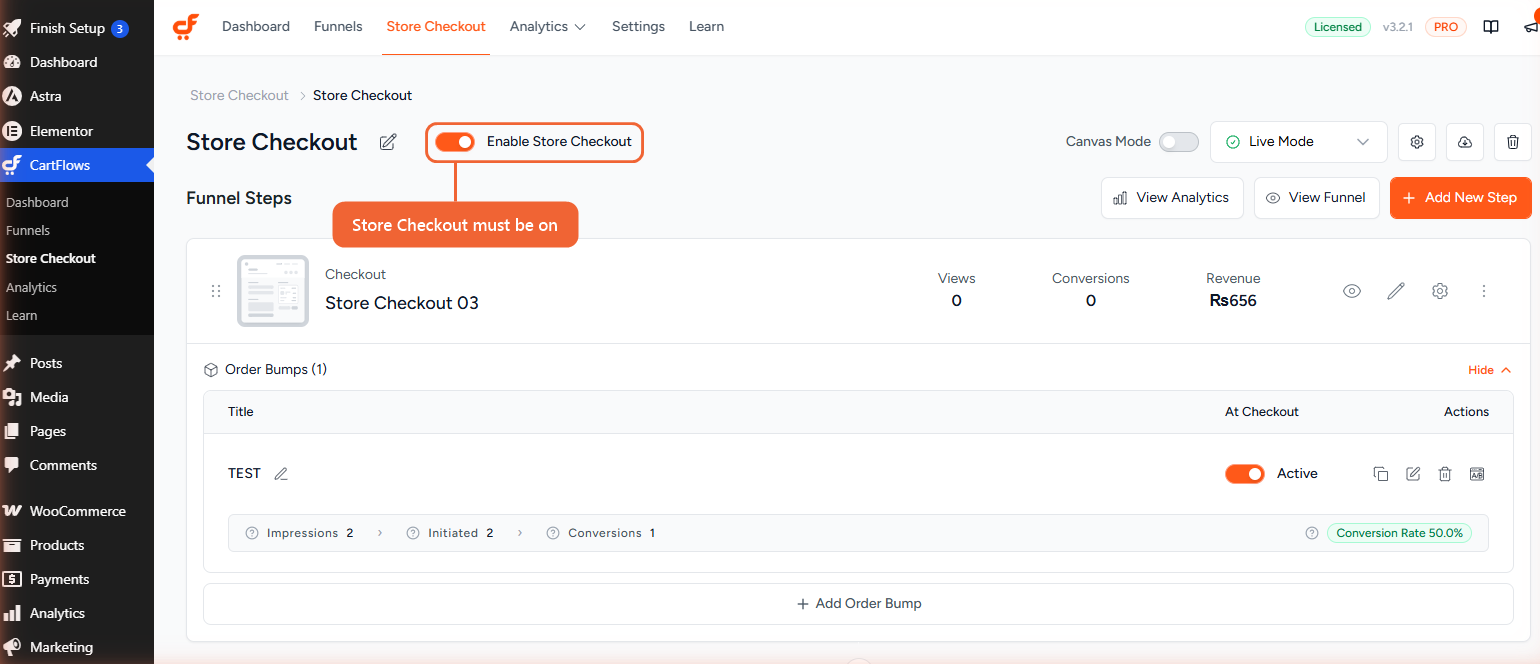The image size is (1540, 664).
Task: Open Learn tab in top navigation
Action: [706, 27]
